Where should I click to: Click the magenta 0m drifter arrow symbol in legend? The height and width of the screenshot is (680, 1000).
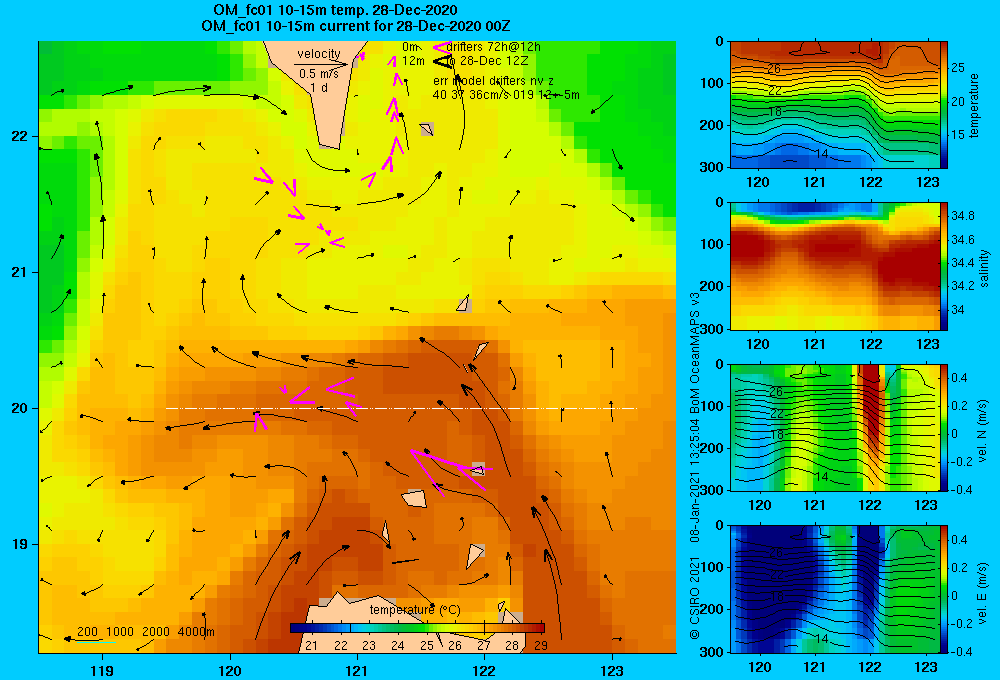(x=442, y=47)
